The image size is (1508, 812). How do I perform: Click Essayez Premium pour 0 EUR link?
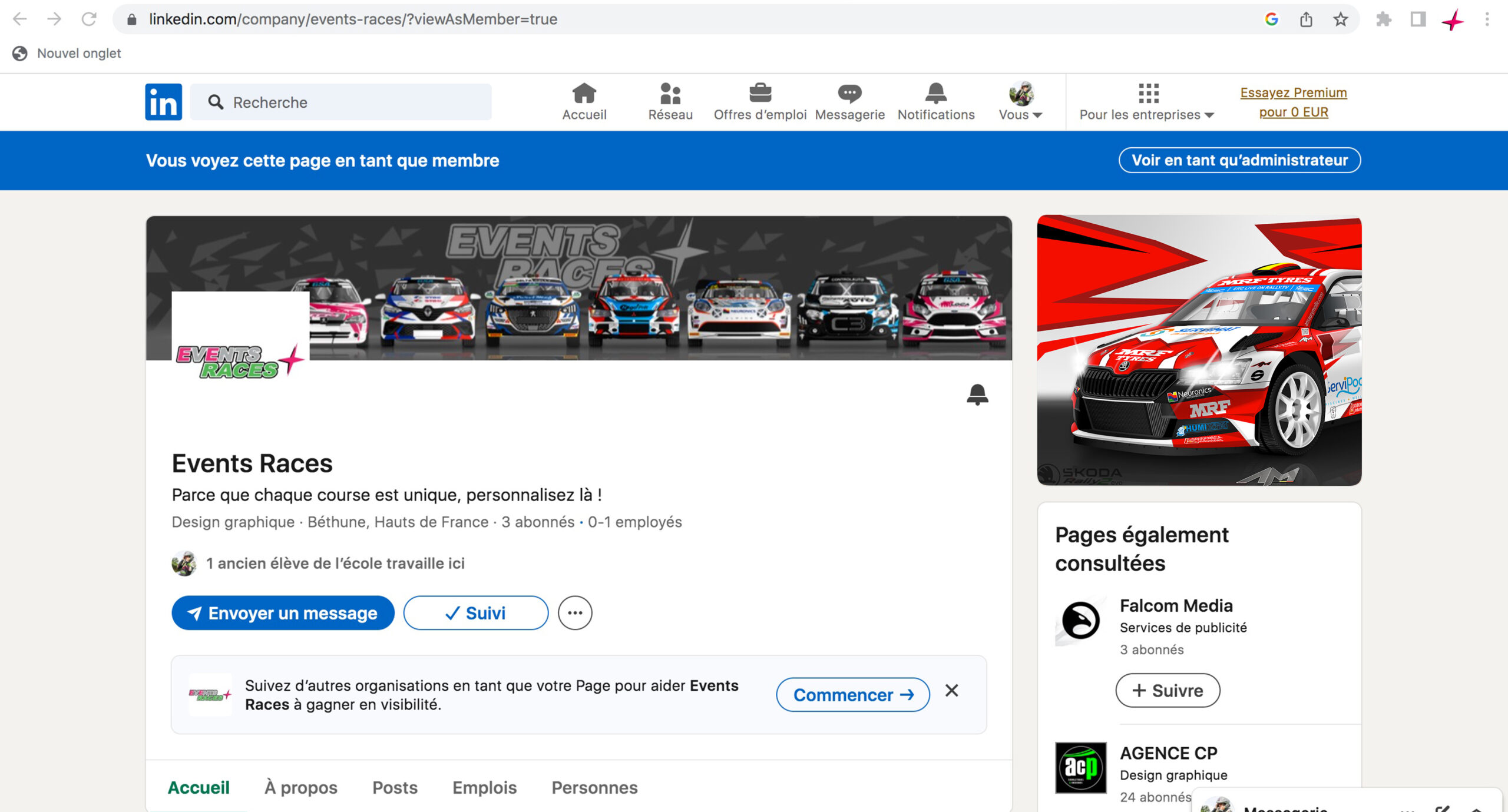click(1294, 102)
